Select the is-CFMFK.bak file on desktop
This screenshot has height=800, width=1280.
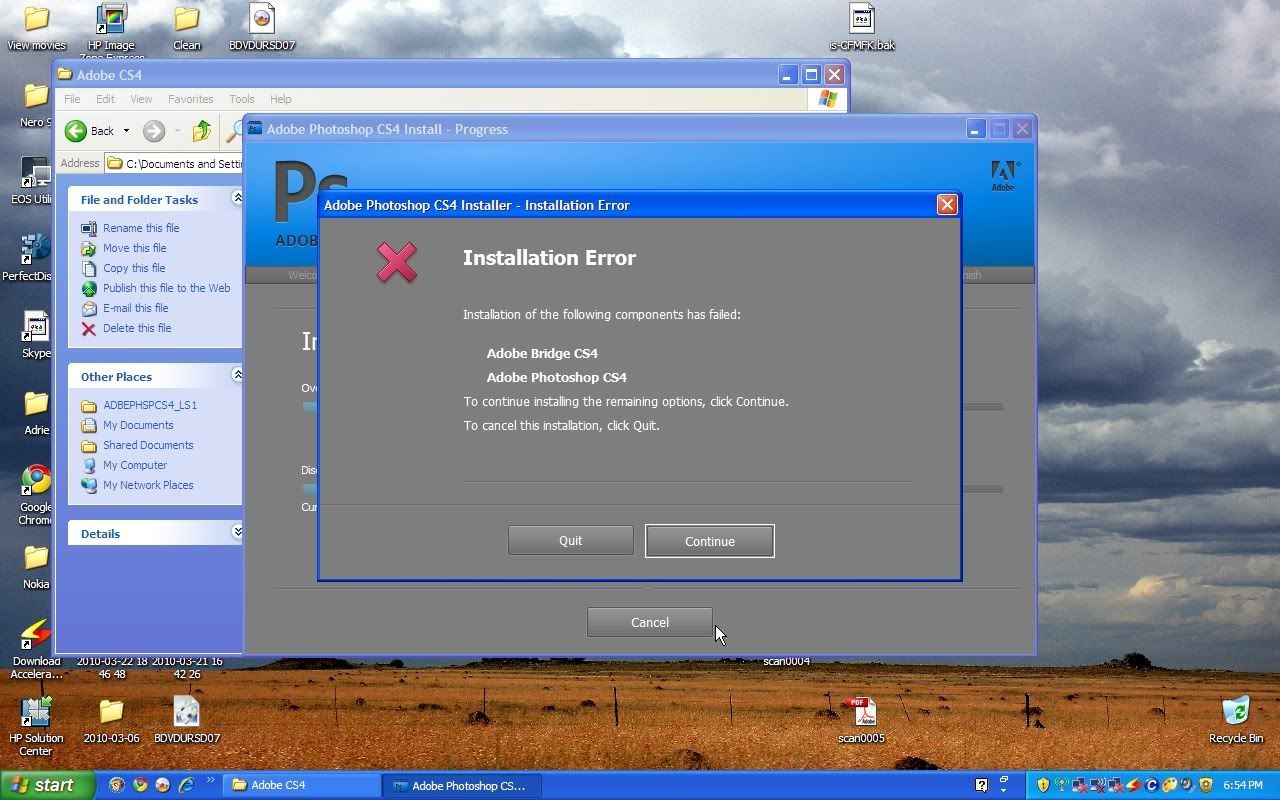click(x=862, y=28)
